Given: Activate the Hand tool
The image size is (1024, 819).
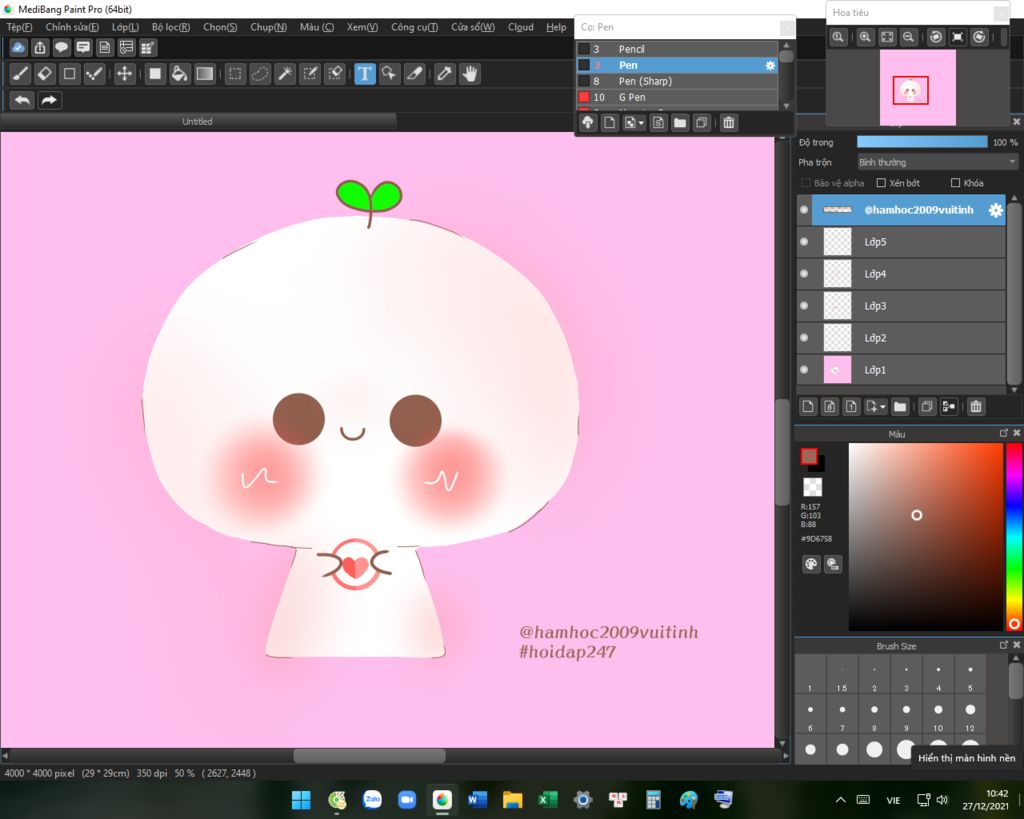Looking at the screenshot, I should click(x=470, y=74).
